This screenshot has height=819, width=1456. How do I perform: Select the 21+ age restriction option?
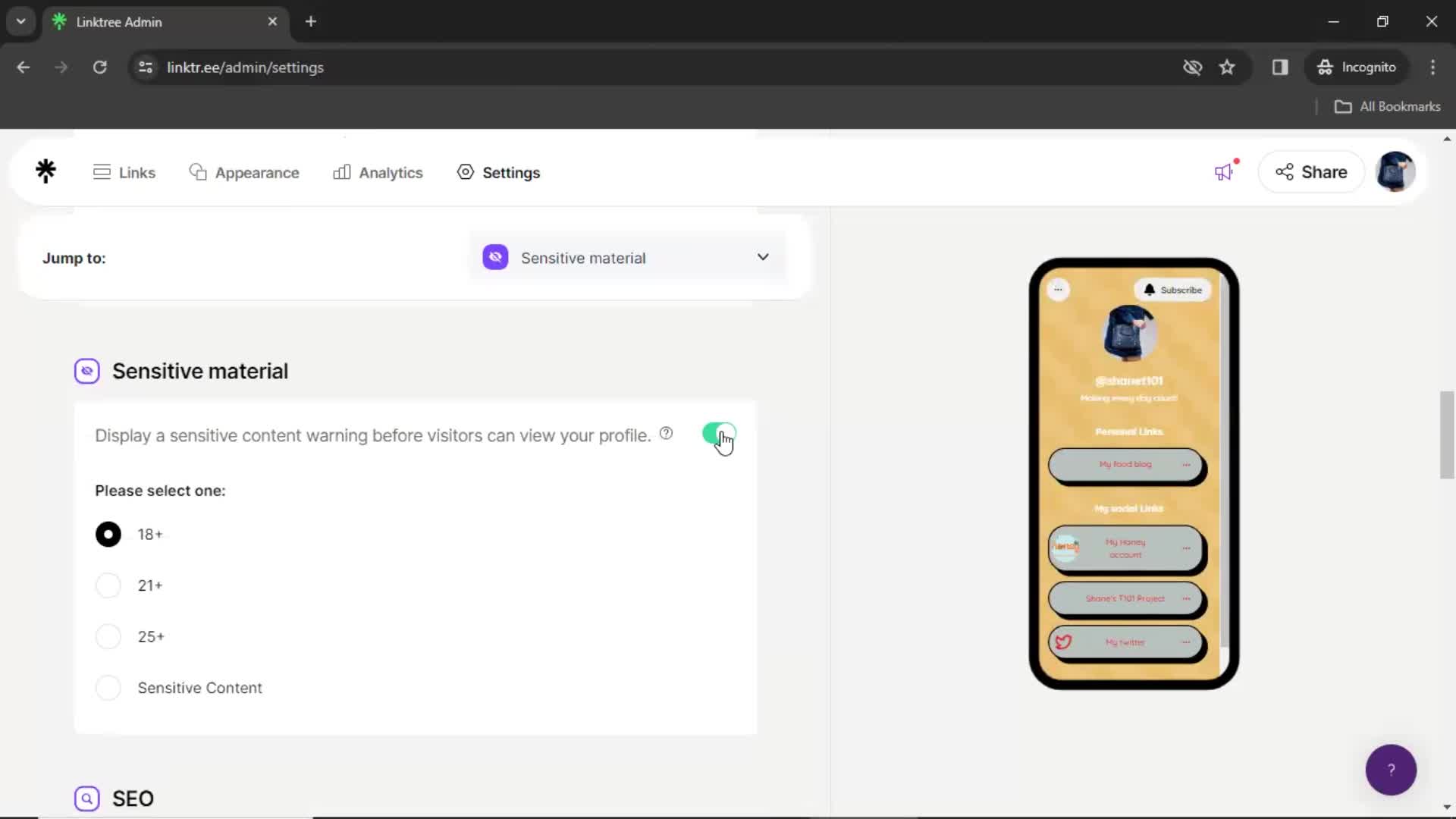pyautogui.click(x=109, y=585)
